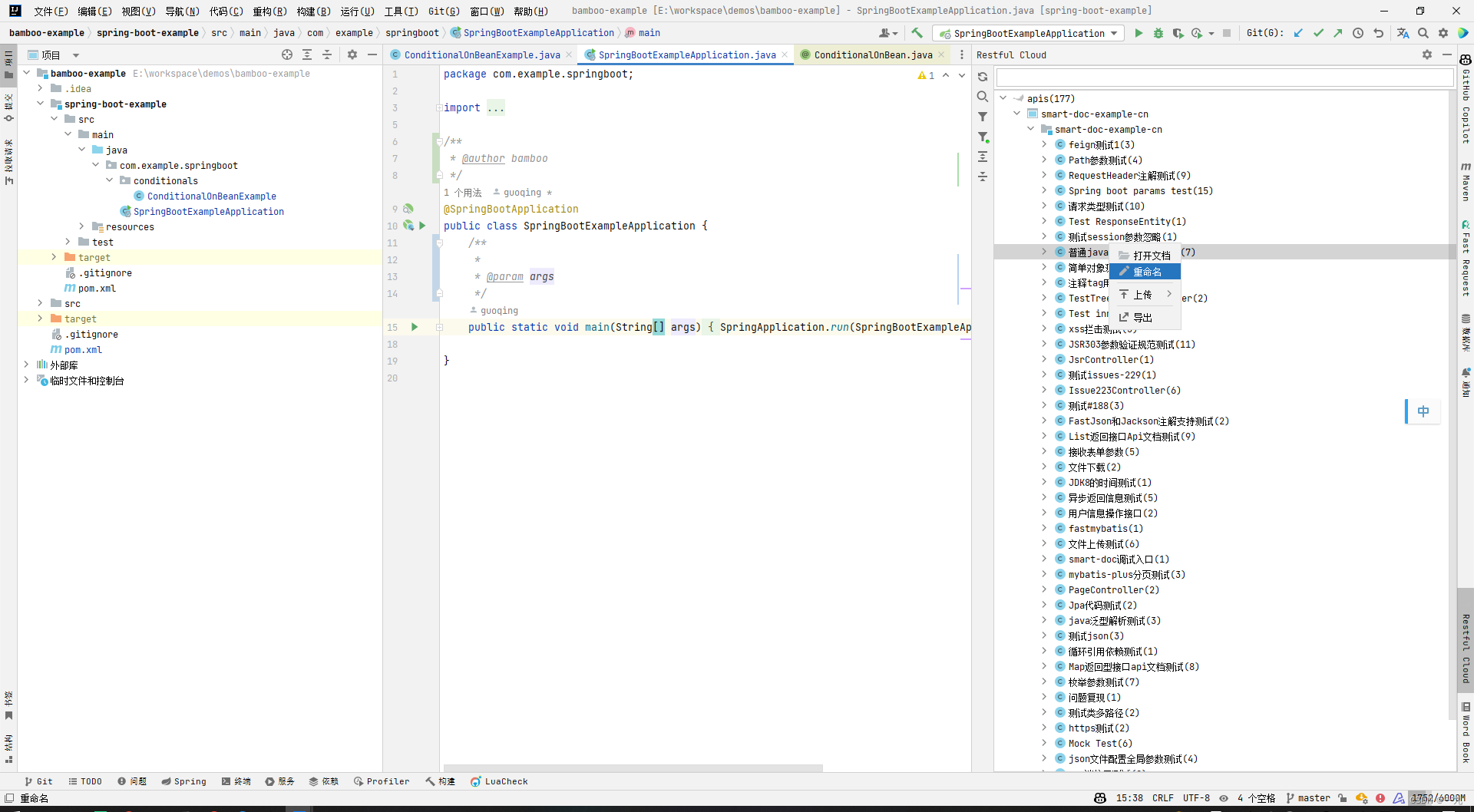
Task: Show Git history clock icon
Action: click(1358, 33)
